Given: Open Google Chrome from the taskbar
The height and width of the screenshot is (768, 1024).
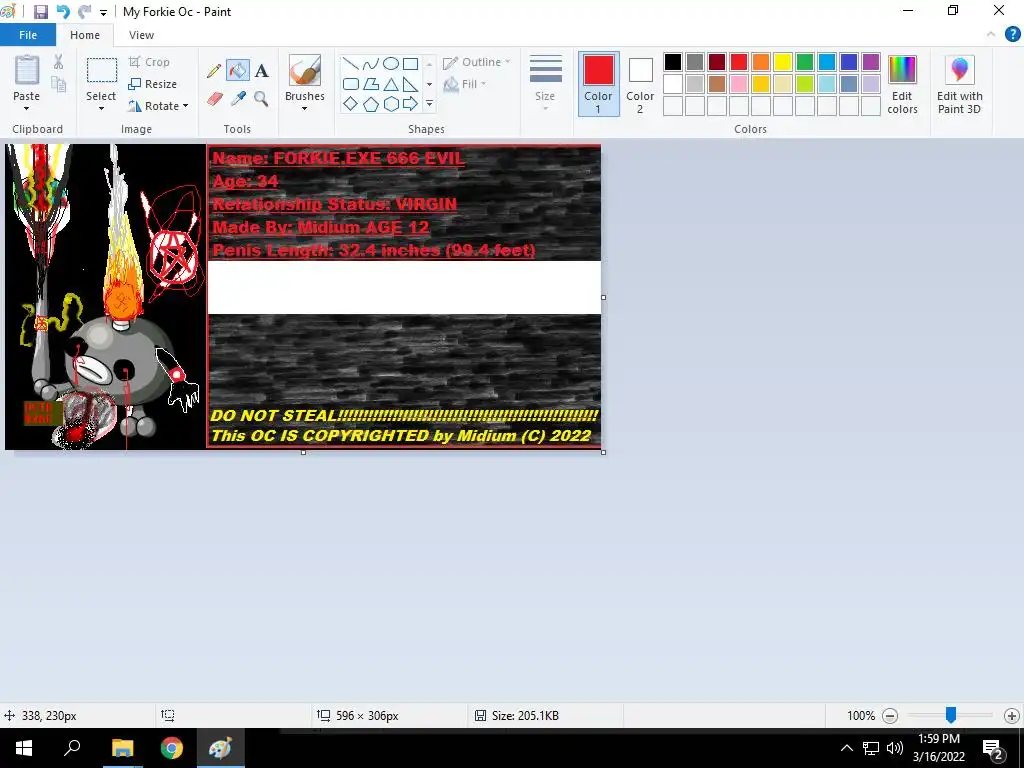Looking at the screenshot, I should click(172, 748).
